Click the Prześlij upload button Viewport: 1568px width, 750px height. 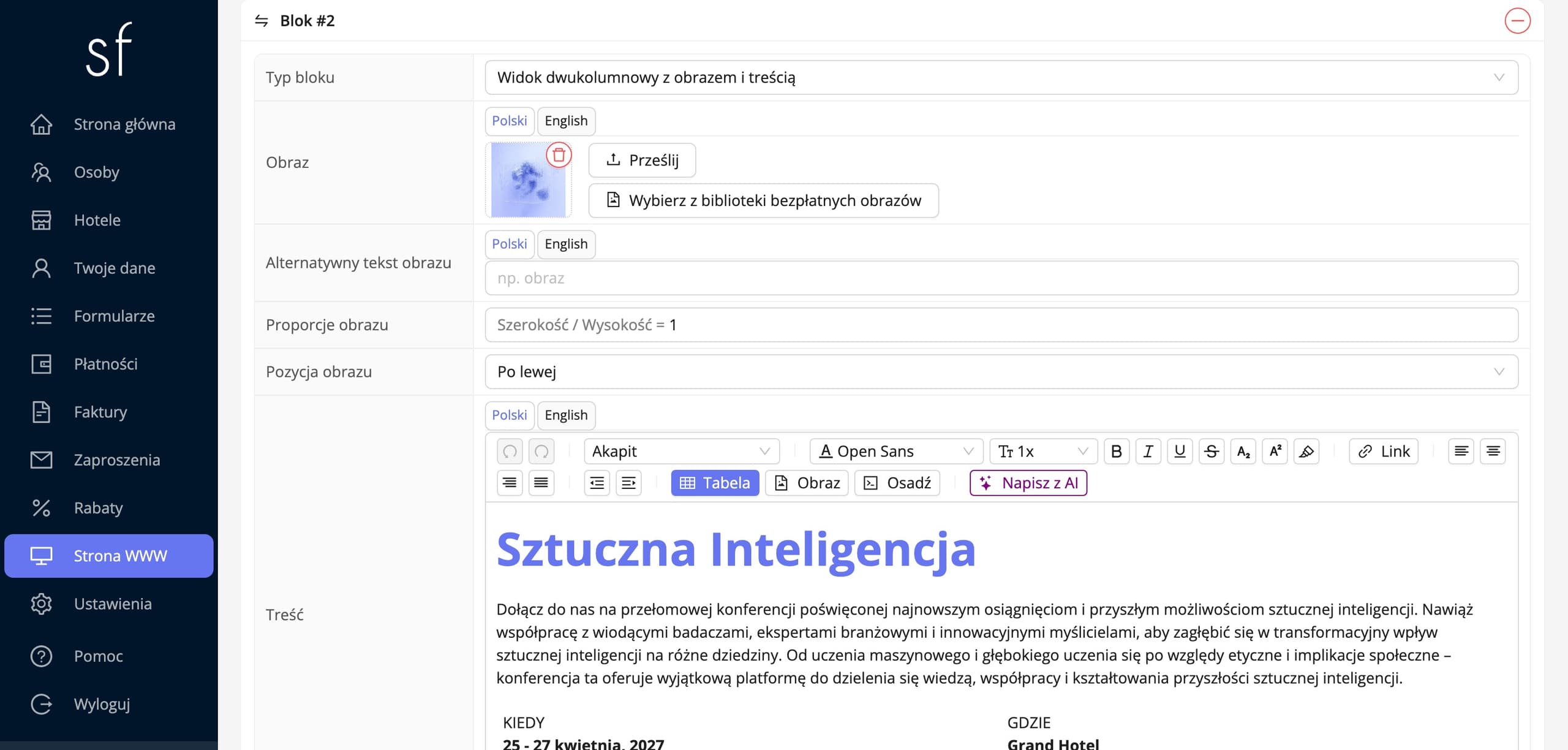(642, 161)
